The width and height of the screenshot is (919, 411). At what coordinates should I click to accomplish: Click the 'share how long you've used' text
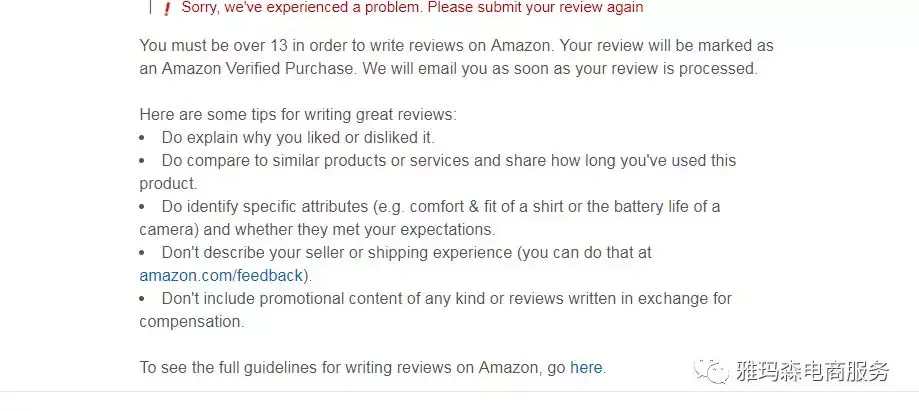tap(605, 161)
